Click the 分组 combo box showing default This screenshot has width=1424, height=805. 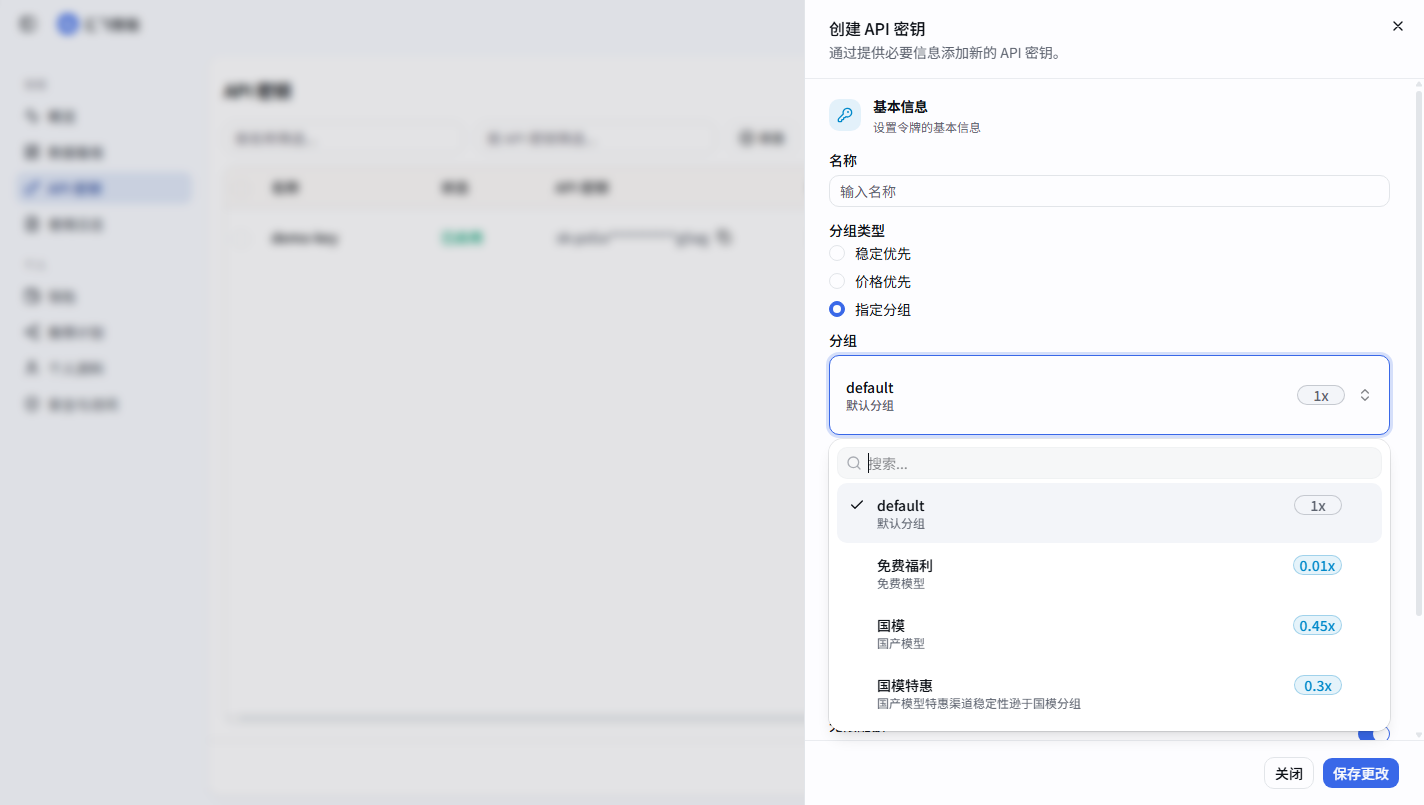click(1109, 395)
